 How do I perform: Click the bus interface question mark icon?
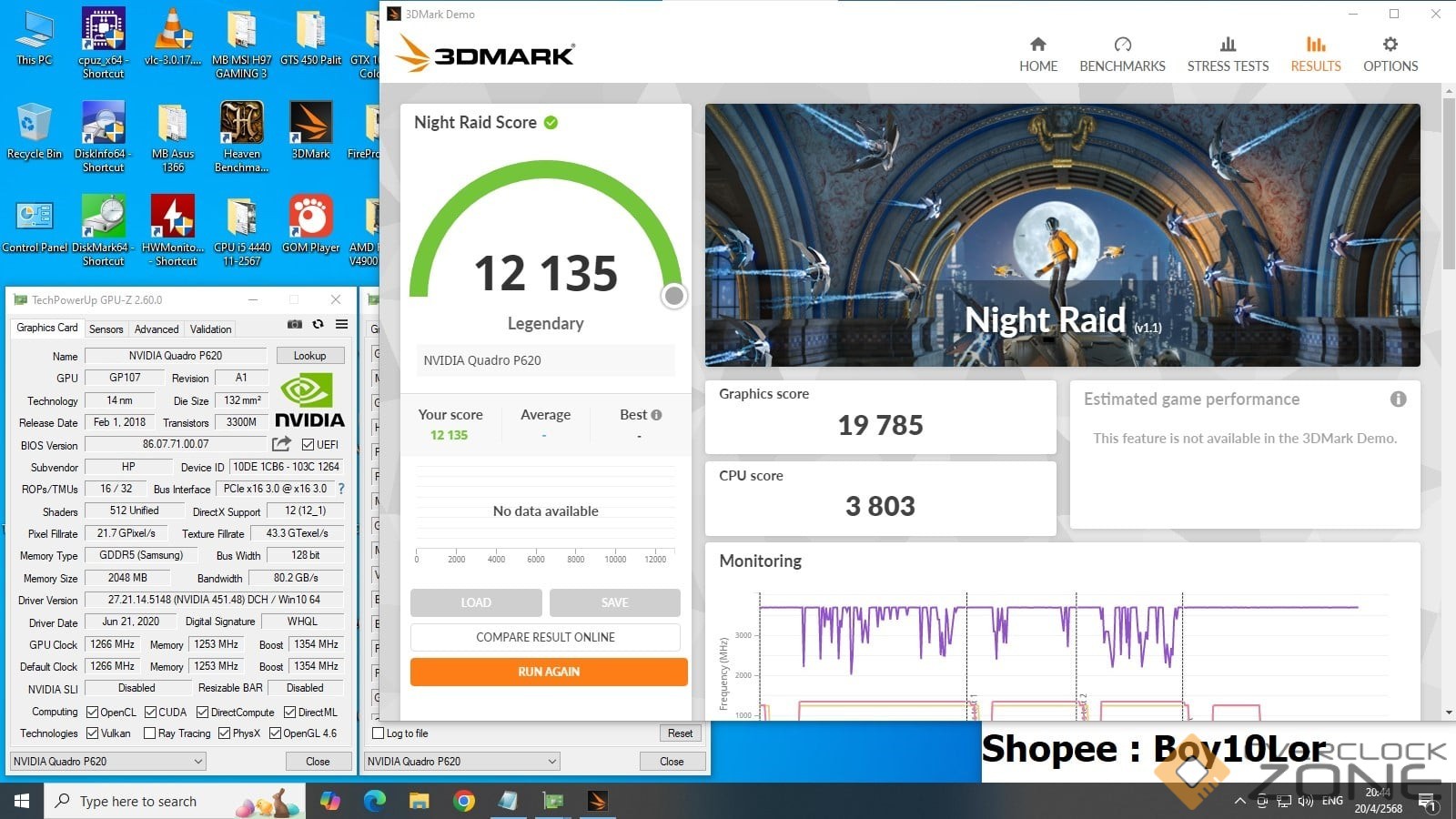(x=341, y=489)
